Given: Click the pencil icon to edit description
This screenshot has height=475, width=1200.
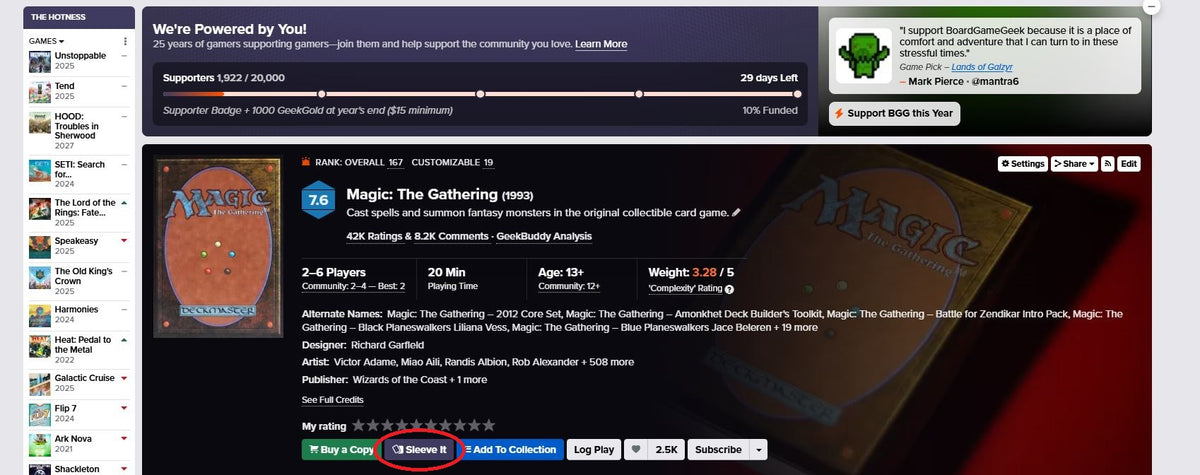Looking at the screenshot, I should (x=737, y=212).
